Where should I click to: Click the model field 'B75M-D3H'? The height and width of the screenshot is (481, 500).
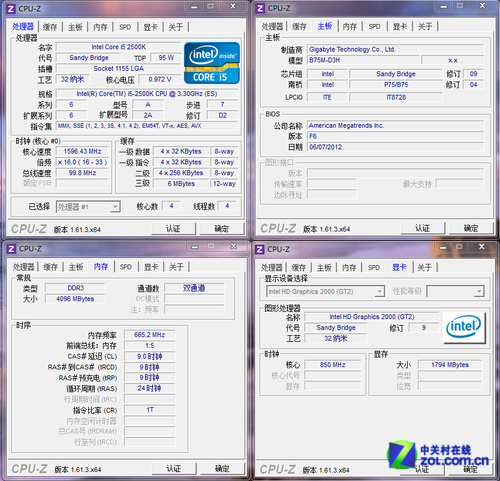click(363, 60)
